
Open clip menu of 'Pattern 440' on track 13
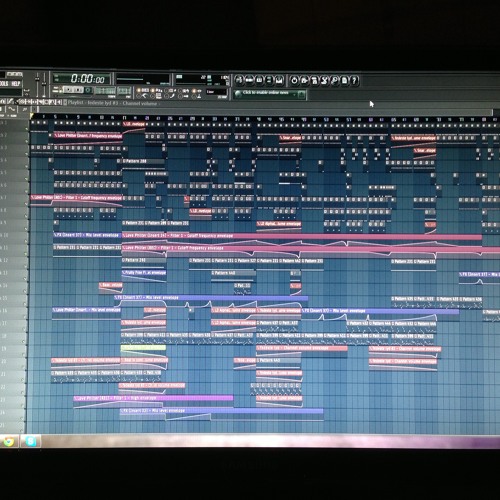[213, 273]
